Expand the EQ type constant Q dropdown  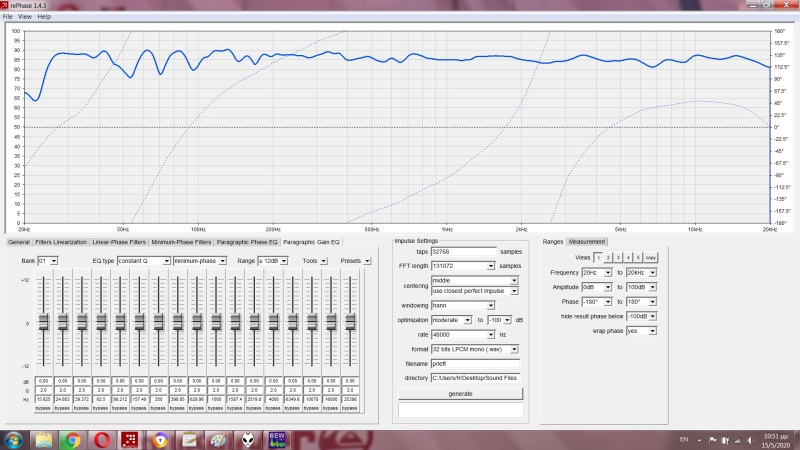pos(142,261)
